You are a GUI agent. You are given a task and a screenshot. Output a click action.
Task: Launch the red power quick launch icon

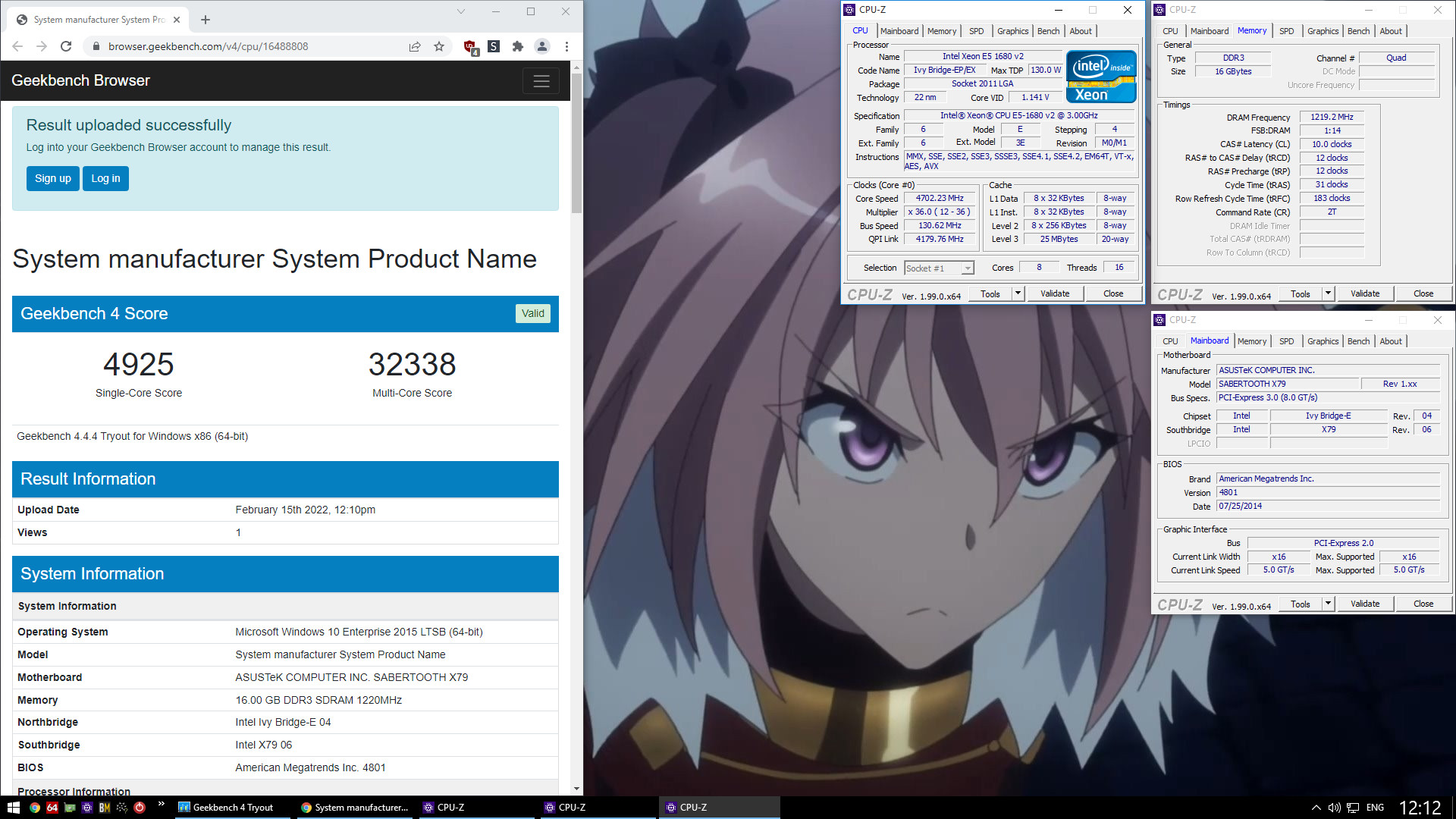tap(140, 808)
